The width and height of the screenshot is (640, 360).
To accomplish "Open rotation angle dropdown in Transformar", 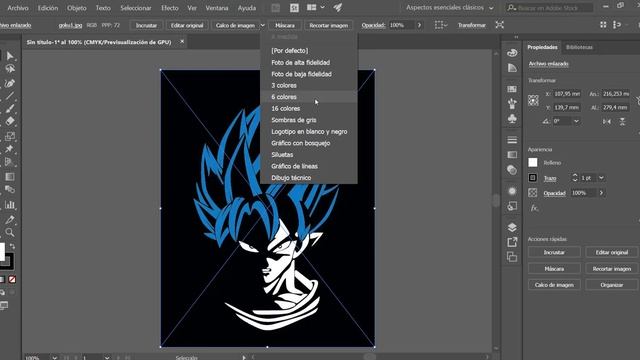I will pos(576,121).
